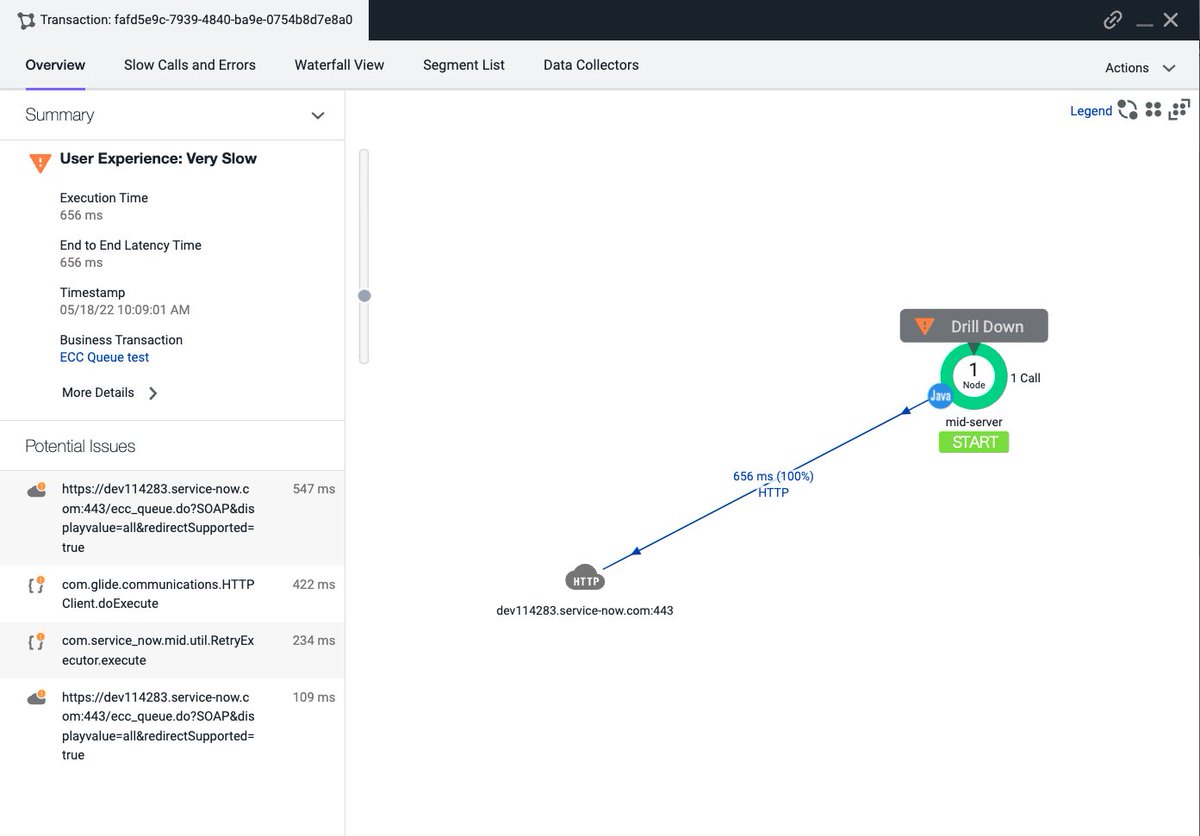The height and width of the screenshot is (836, 1200).
Task: Apply auto-fit layout icon on flow map
Action: tap(1179, 110)
